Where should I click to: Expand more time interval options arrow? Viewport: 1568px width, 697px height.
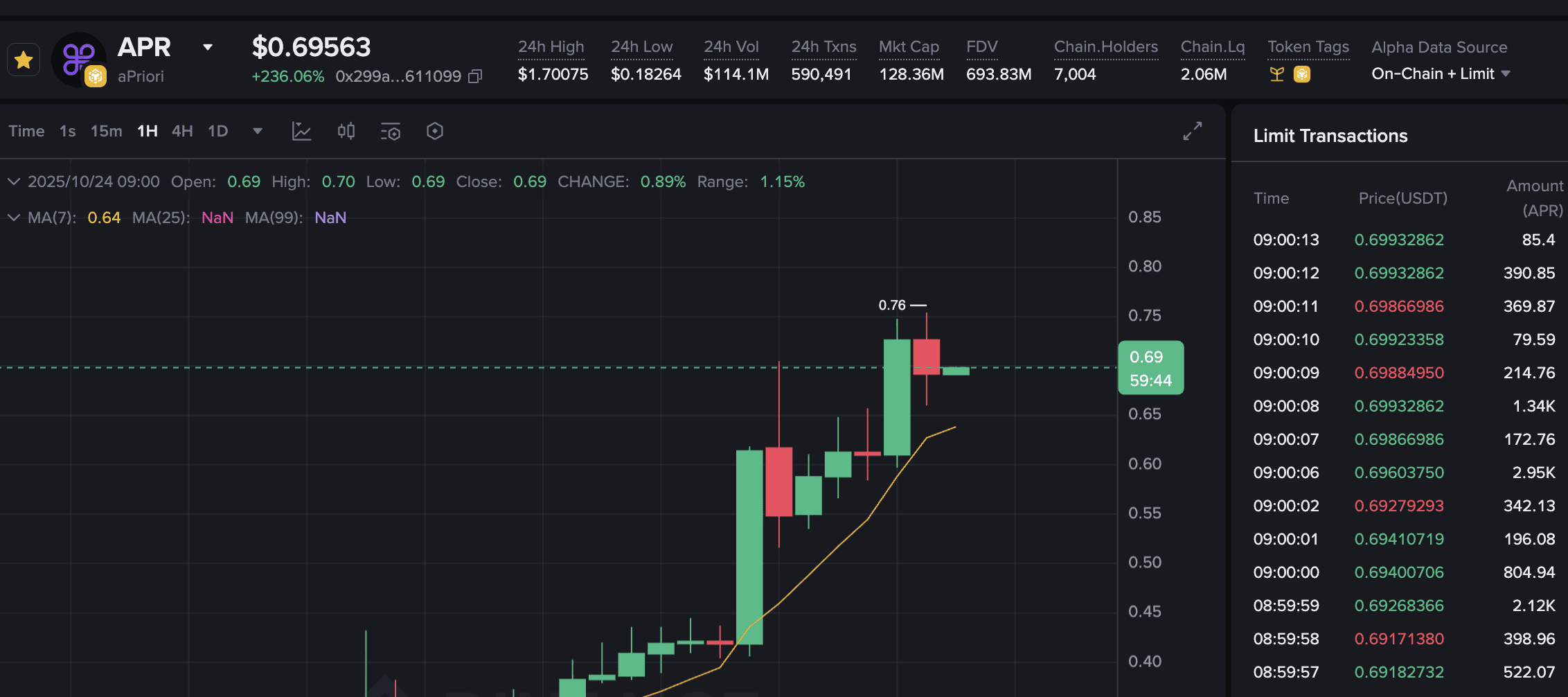pyautogui.click(x=258, y=131)
